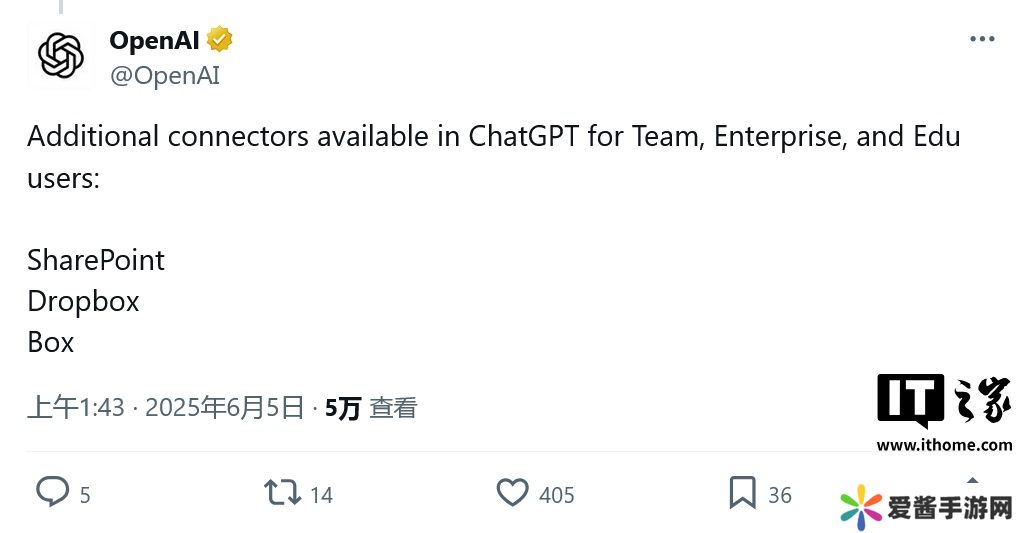Click the timestamp 上午1:43 · 2025年6月5日

165,408
